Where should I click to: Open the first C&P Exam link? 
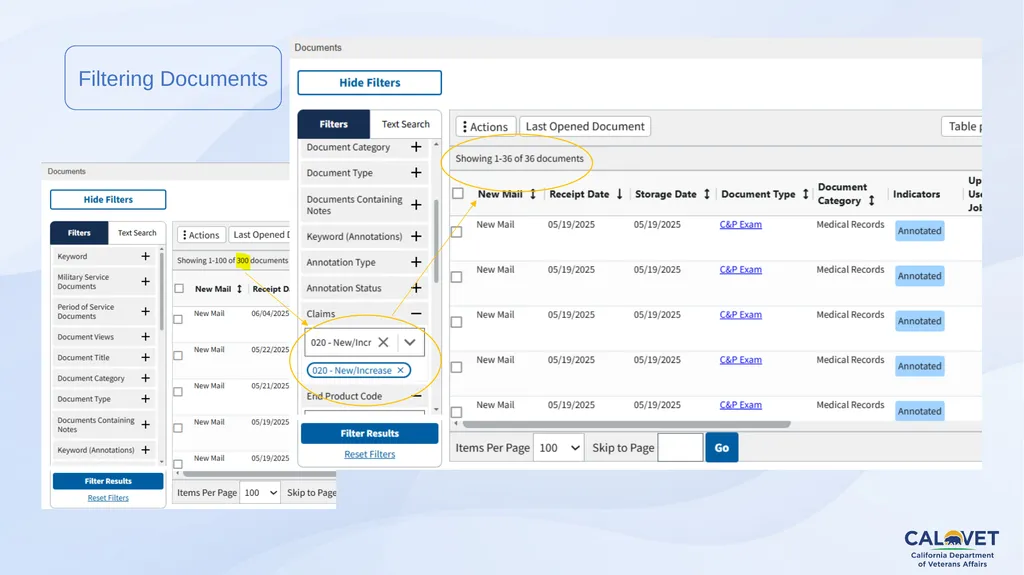pos(741,224)
